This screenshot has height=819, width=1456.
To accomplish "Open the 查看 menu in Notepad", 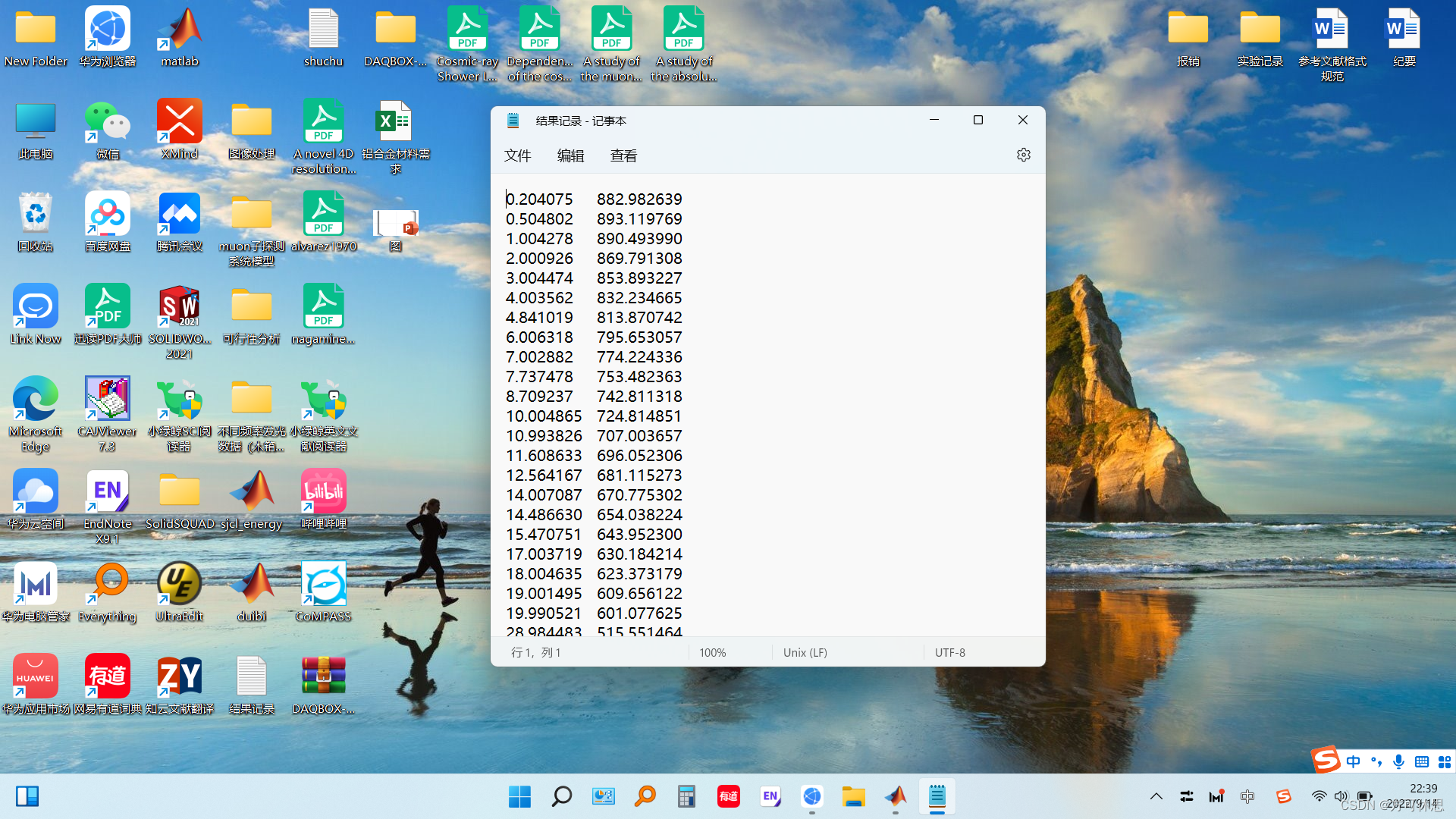I will click(x=623, y=155).
